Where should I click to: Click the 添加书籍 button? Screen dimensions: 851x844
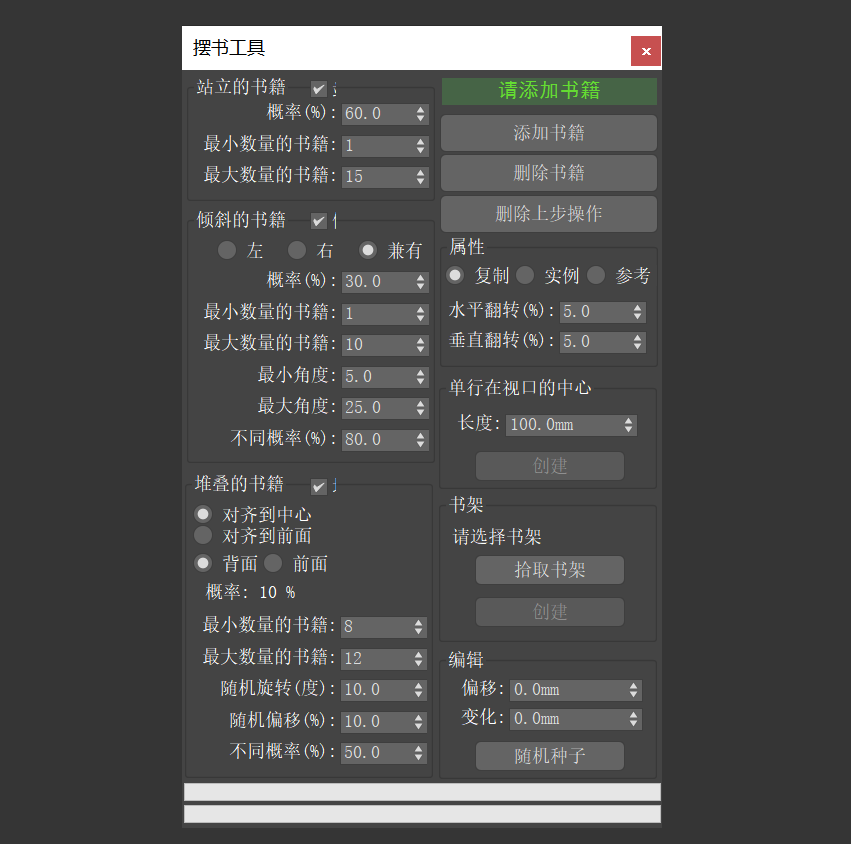(549, 133)
